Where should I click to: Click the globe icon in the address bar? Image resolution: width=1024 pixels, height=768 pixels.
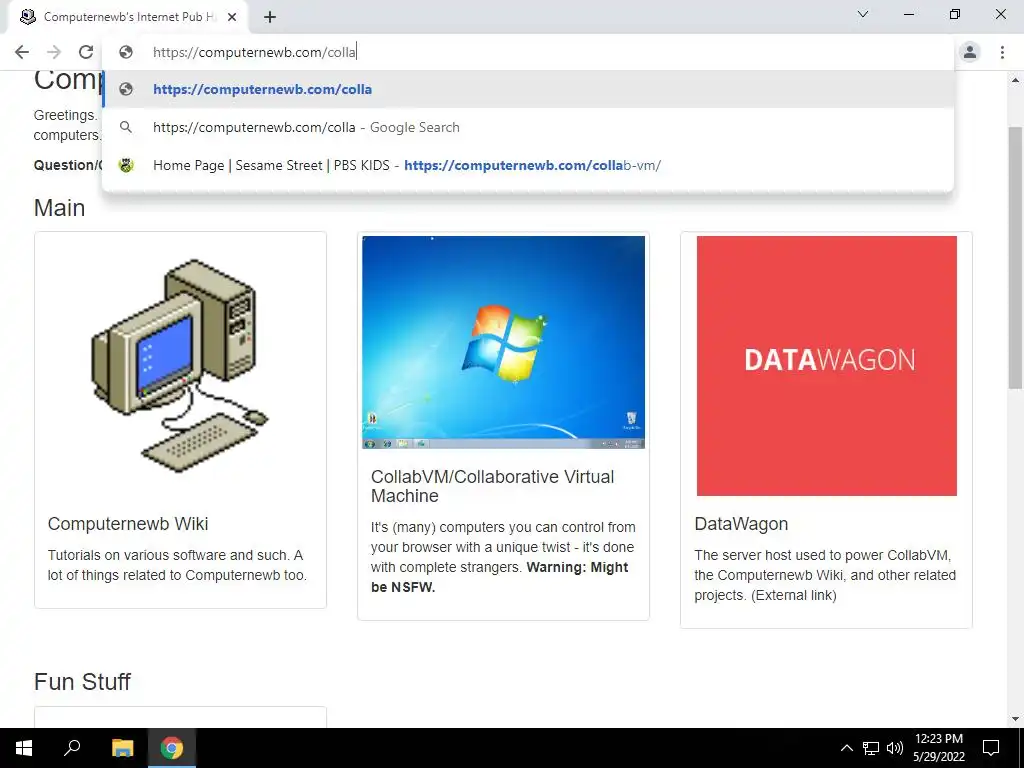[126, 52]
